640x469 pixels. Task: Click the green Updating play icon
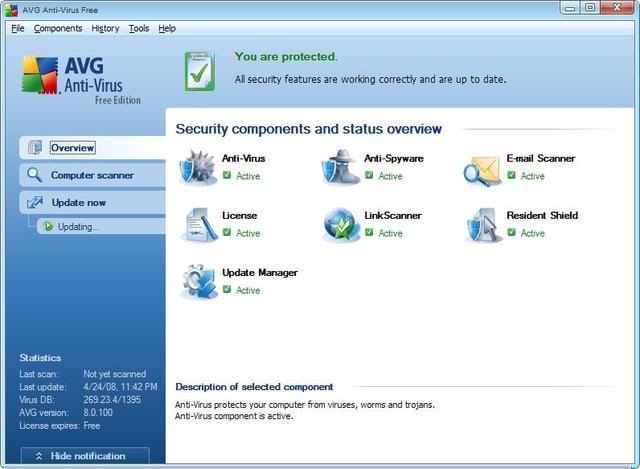(48, 226)
